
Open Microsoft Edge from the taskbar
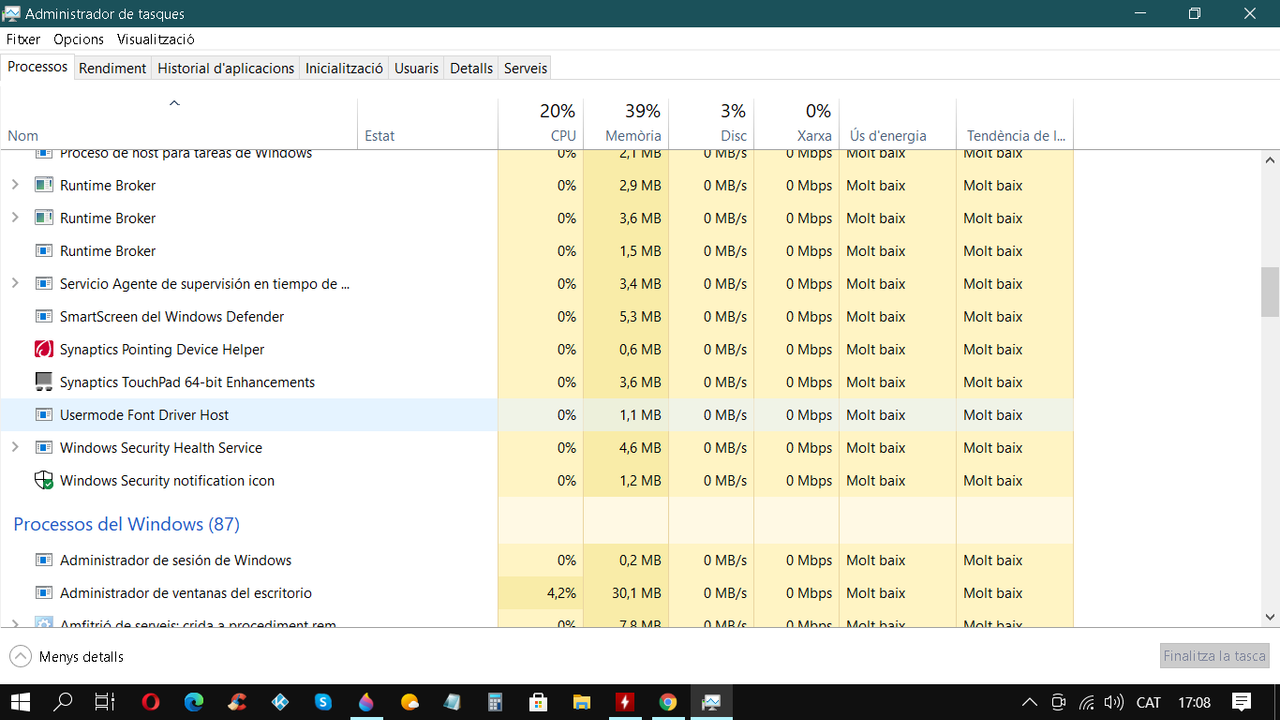[x=193, y=702]
